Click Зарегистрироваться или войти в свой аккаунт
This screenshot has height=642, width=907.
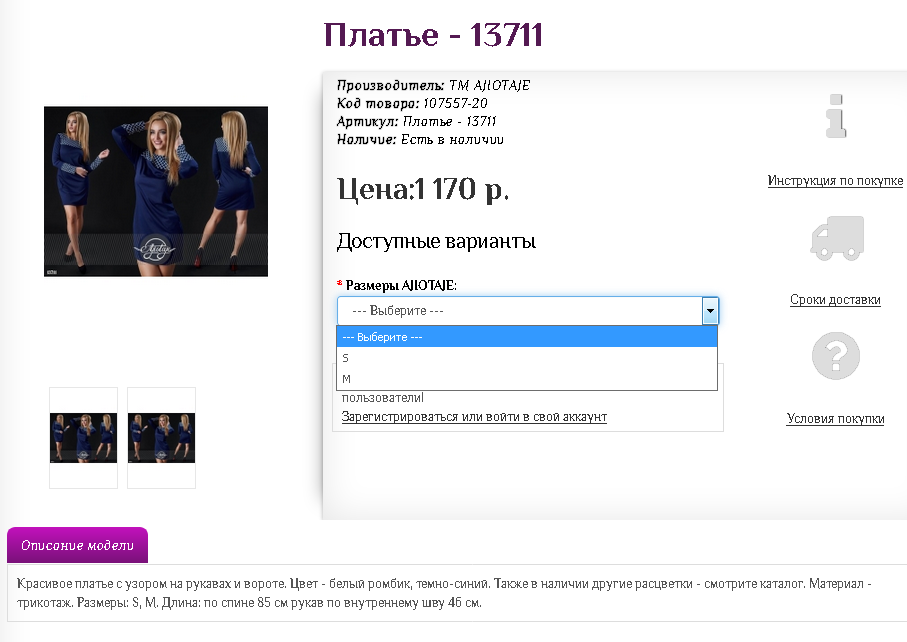[474, 416]
